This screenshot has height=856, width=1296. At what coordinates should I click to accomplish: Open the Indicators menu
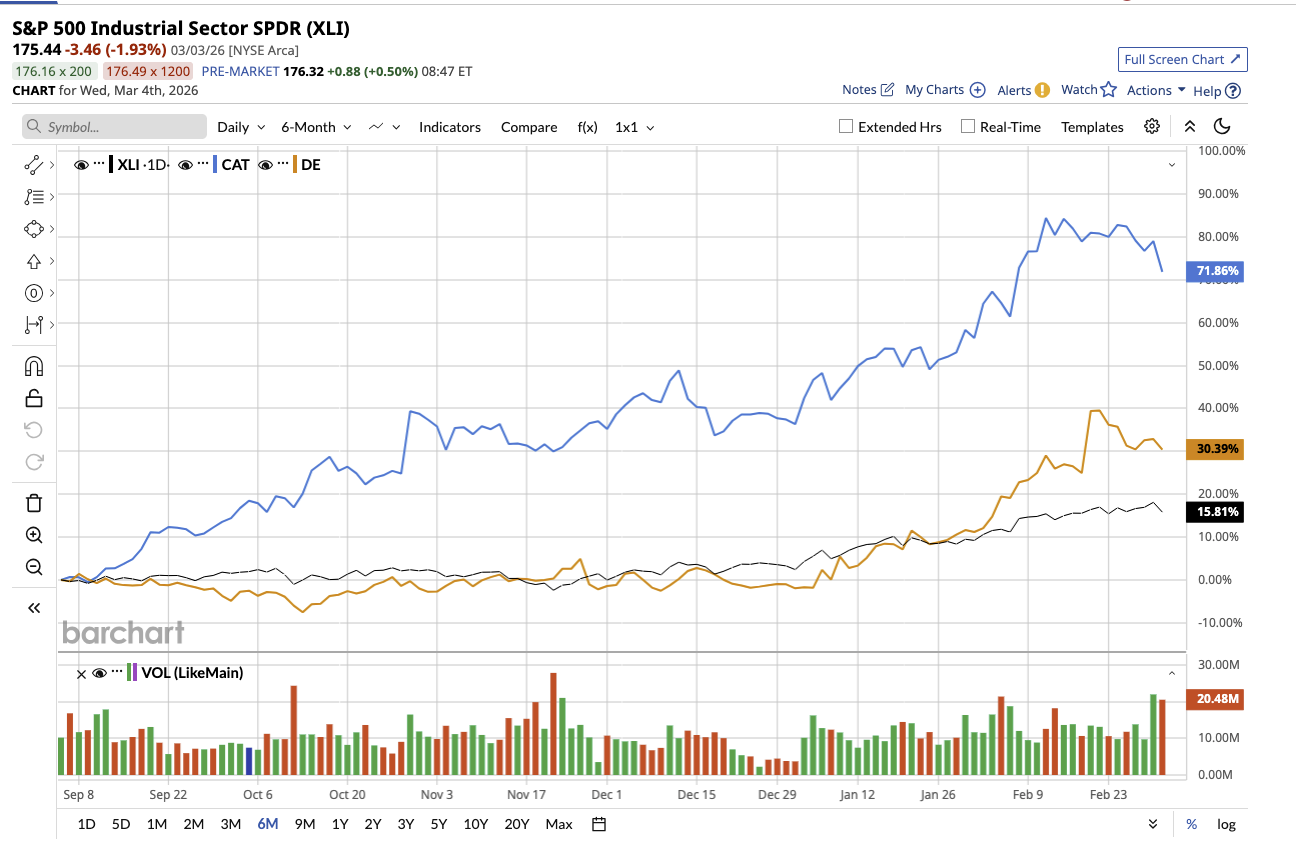[450, 127]
